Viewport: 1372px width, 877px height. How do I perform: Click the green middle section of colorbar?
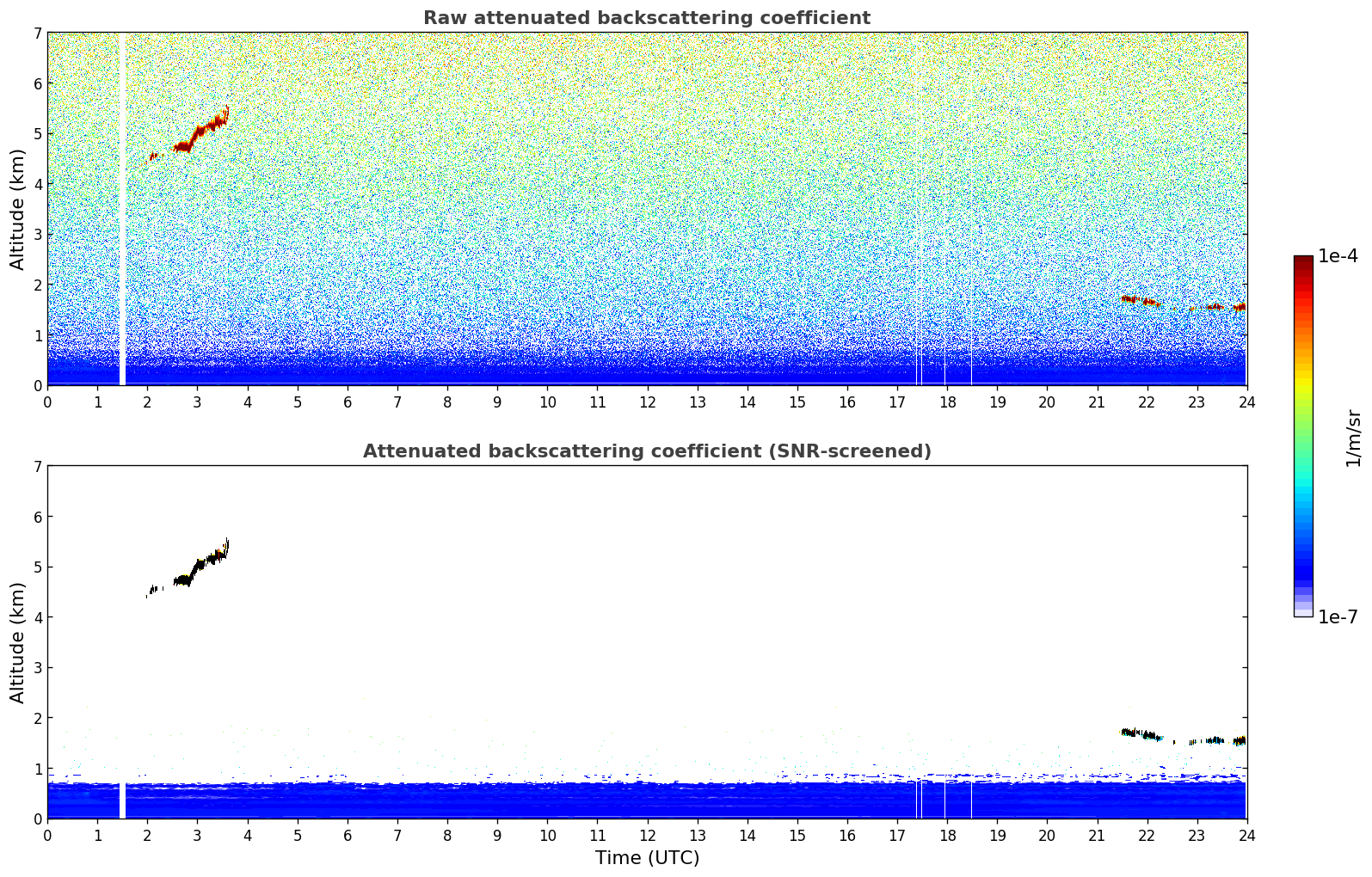[x=1302, y=421]
